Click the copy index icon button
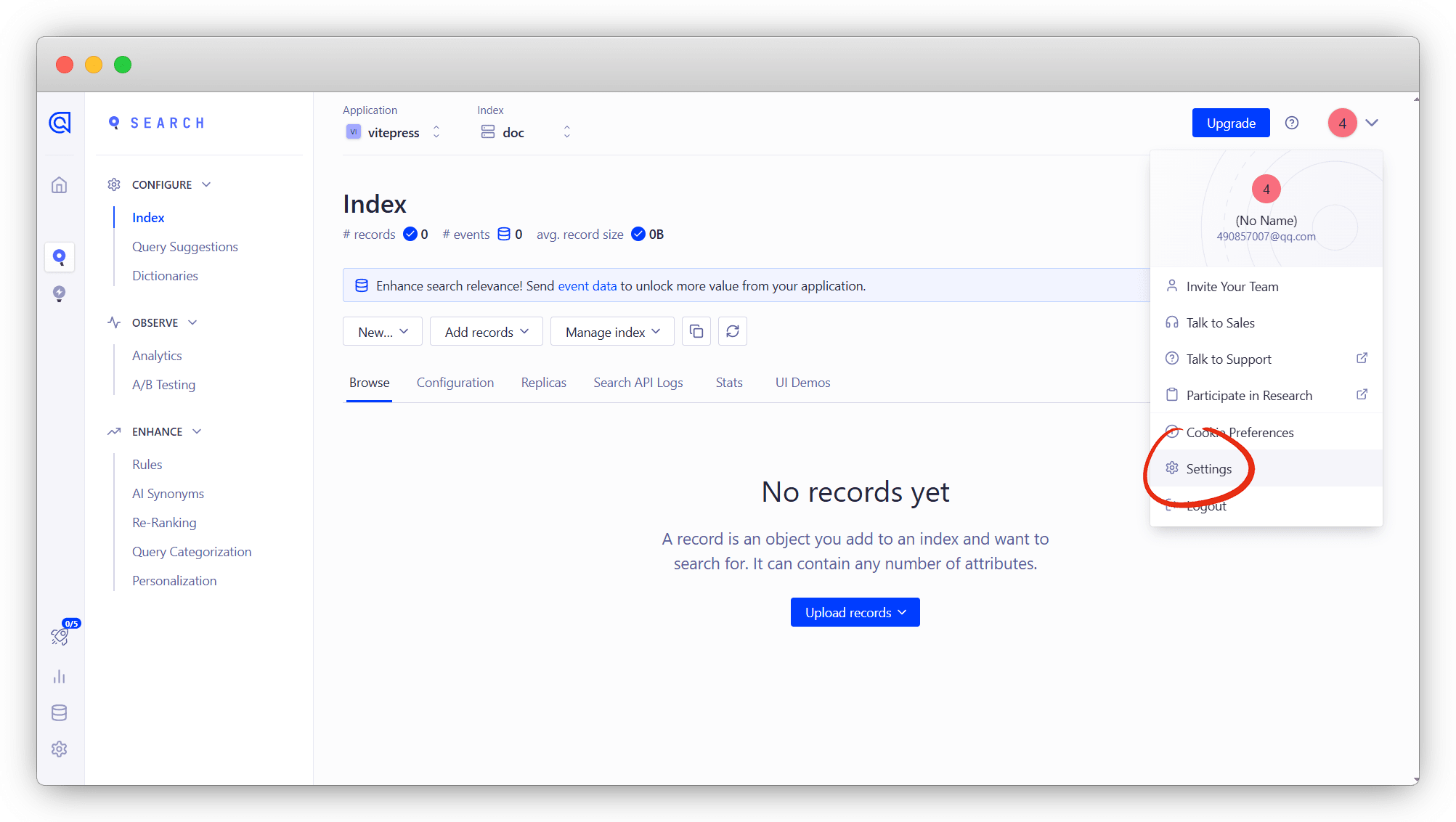 tap(696, 332)
